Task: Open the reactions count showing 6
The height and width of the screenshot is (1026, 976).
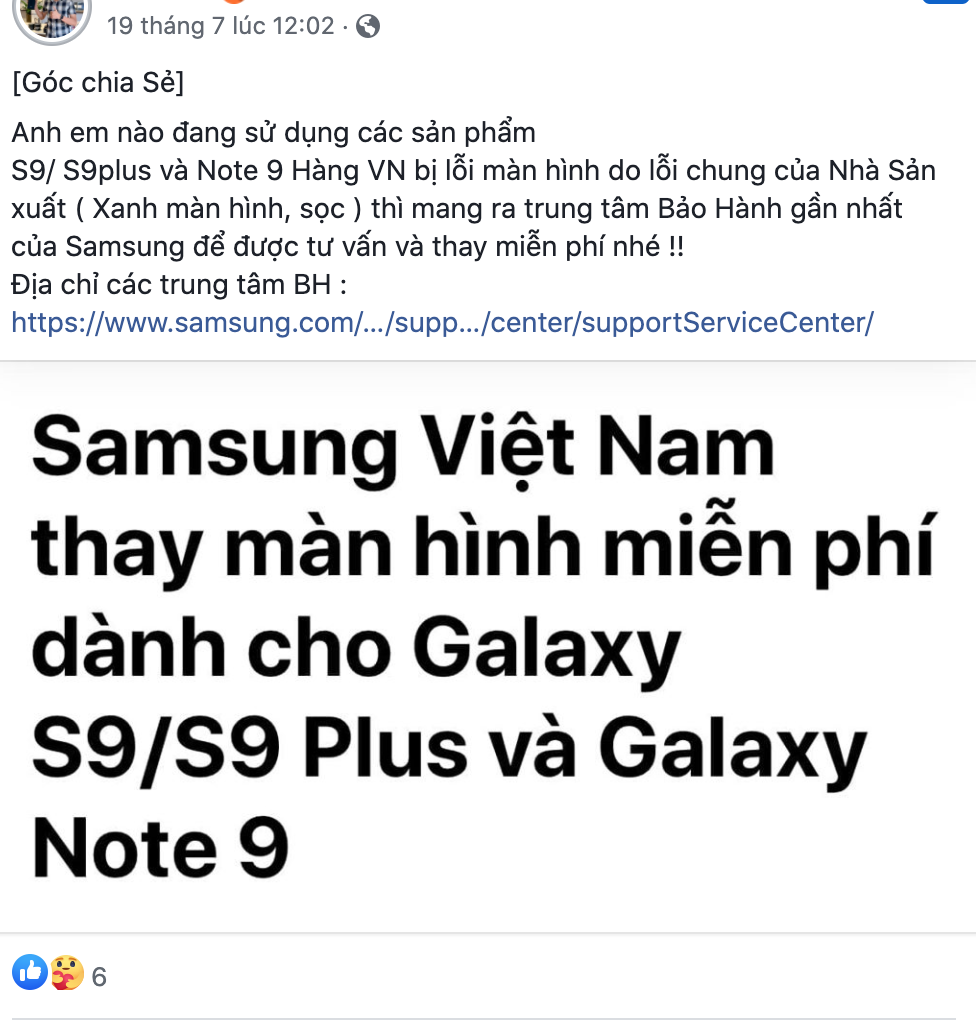Action: 99,977
